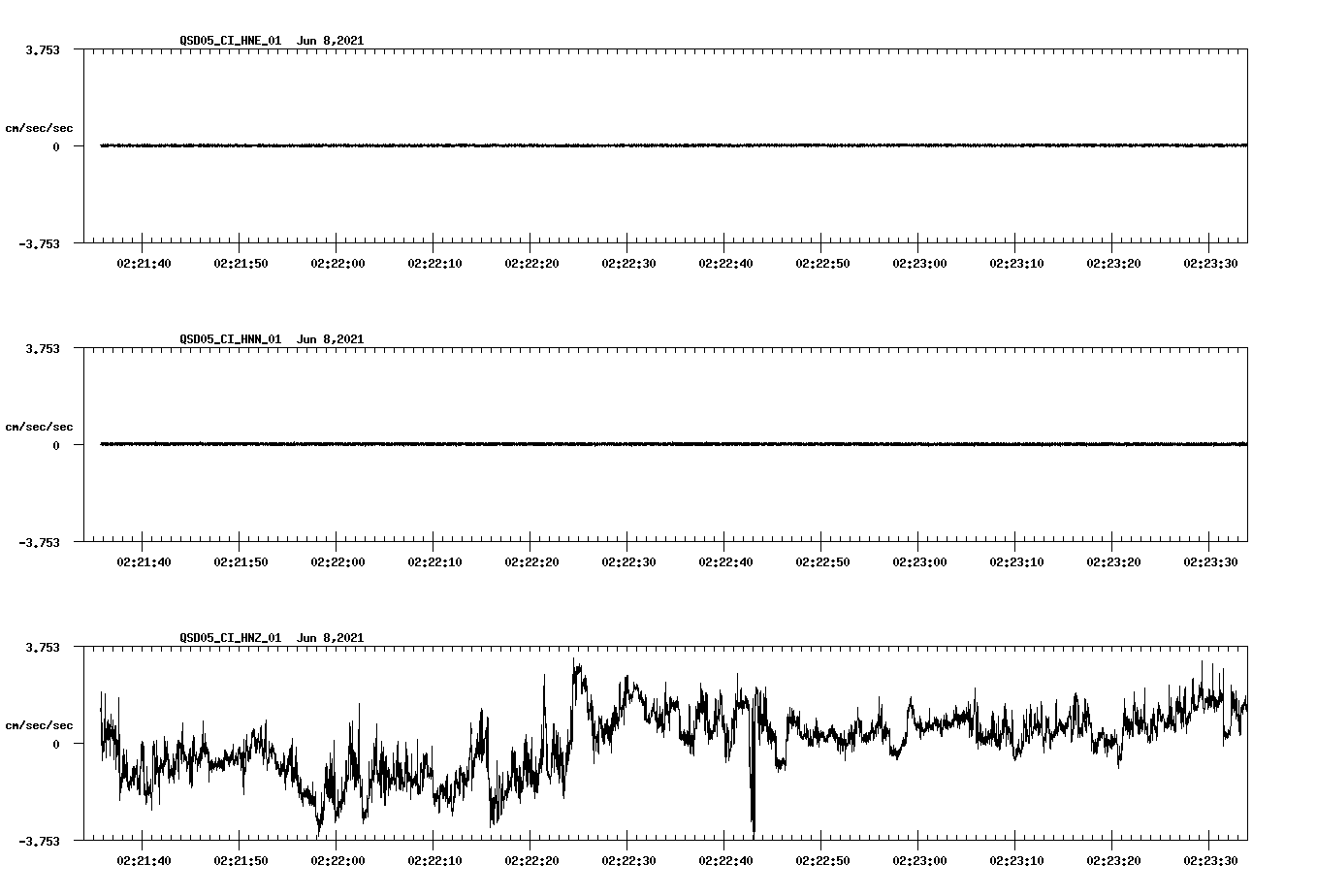Click the cm/sec/sec unit label of HNN plot
Image resolution: width=1317 pixels, height=896 pixels.
pos(40,427)
